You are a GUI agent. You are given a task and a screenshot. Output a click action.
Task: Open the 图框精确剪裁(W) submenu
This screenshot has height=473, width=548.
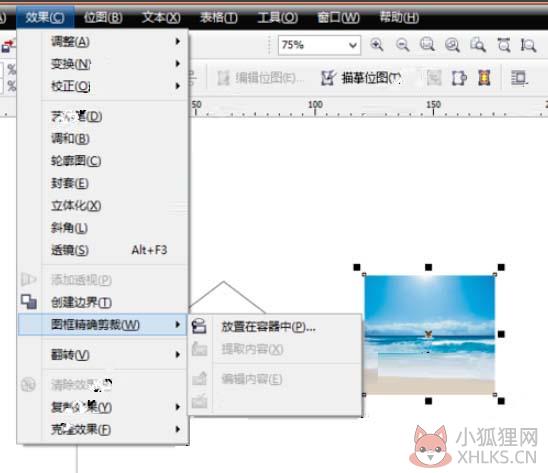102,325
